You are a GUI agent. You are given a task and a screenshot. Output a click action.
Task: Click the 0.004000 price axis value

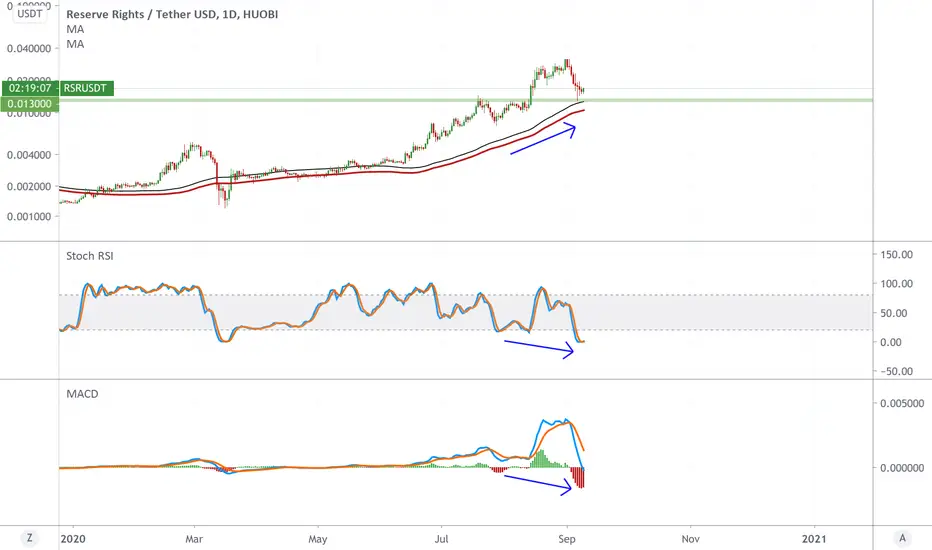pos(29,155)
